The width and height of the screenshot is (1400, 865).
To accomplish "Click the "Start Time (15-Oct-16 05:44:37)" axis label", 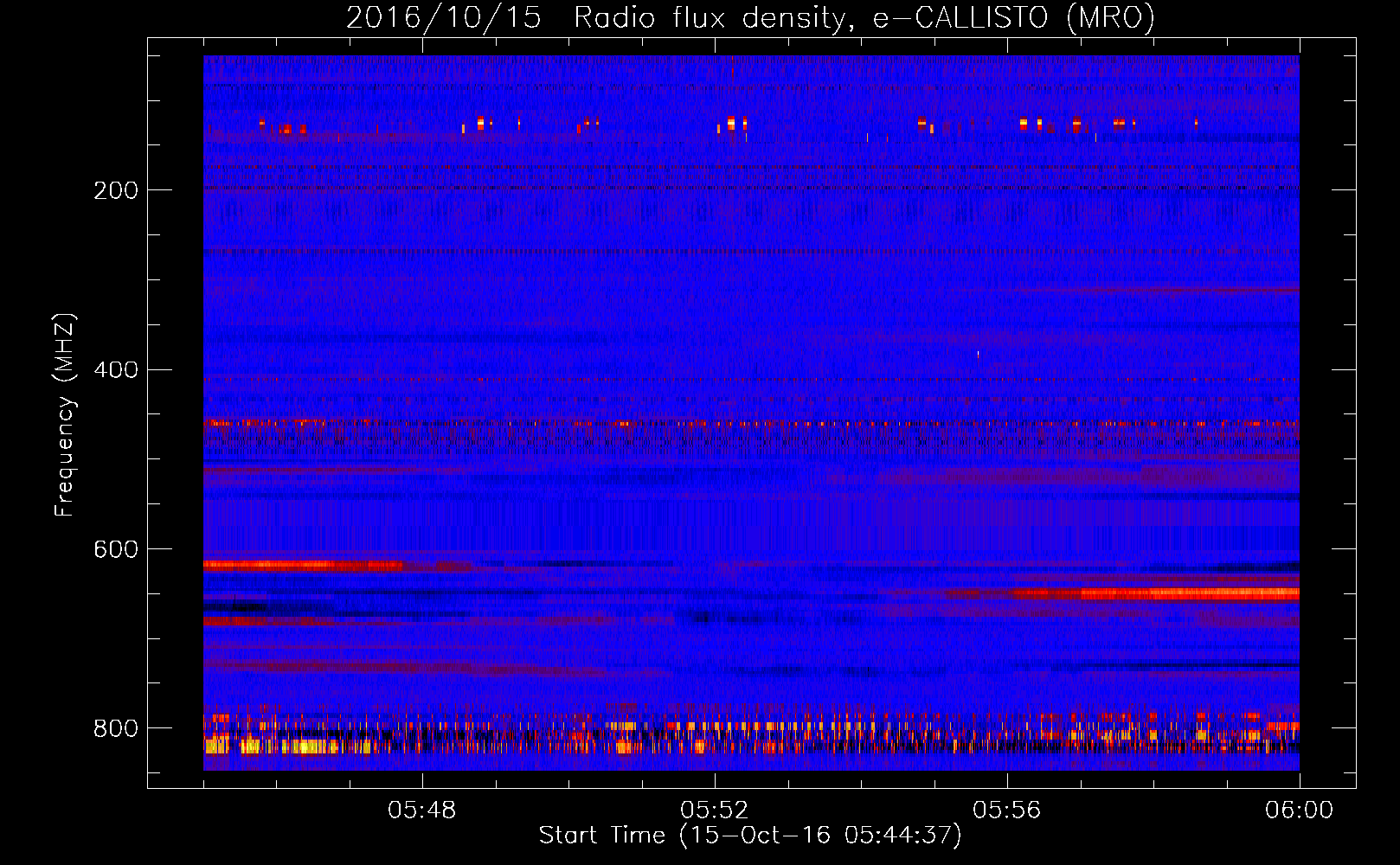I will tap(750, 836).
